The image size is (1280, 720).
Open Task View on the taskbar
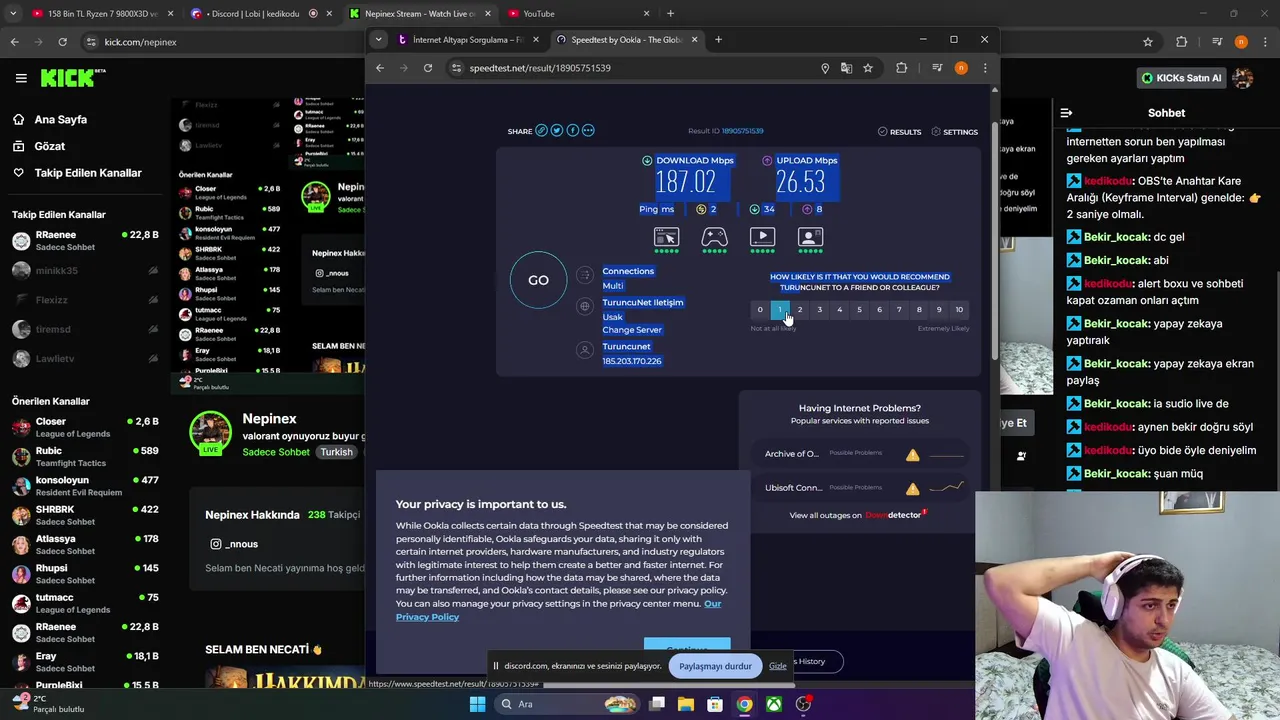(x=657, y=704)
